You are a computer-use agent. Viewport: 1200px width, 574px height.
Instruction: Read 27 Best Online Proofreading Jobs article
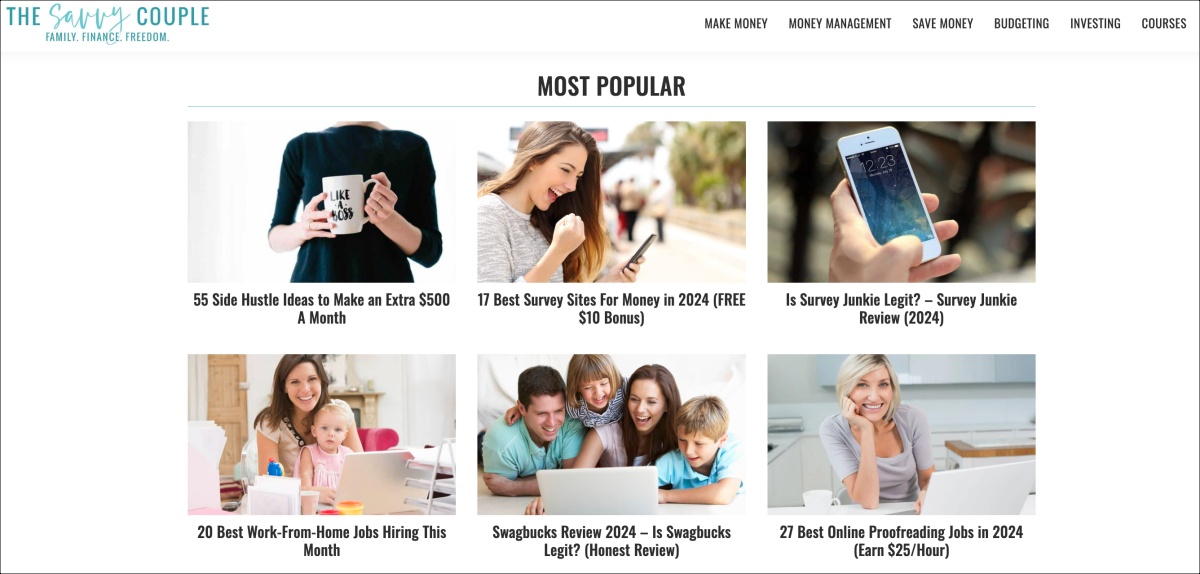(901, 541)
